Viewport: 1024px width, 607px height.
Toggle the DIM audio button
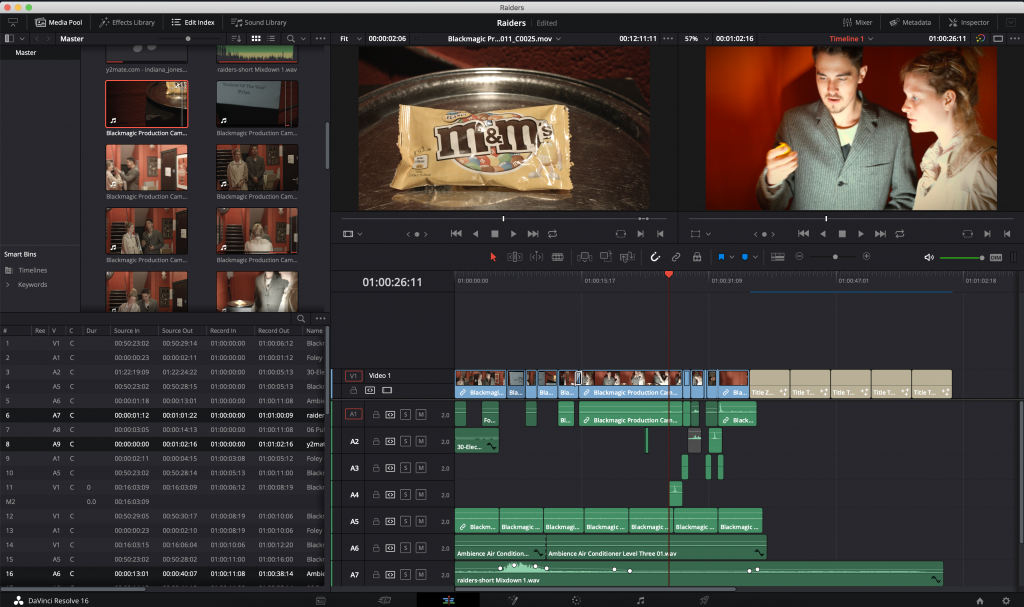[996, 257]
